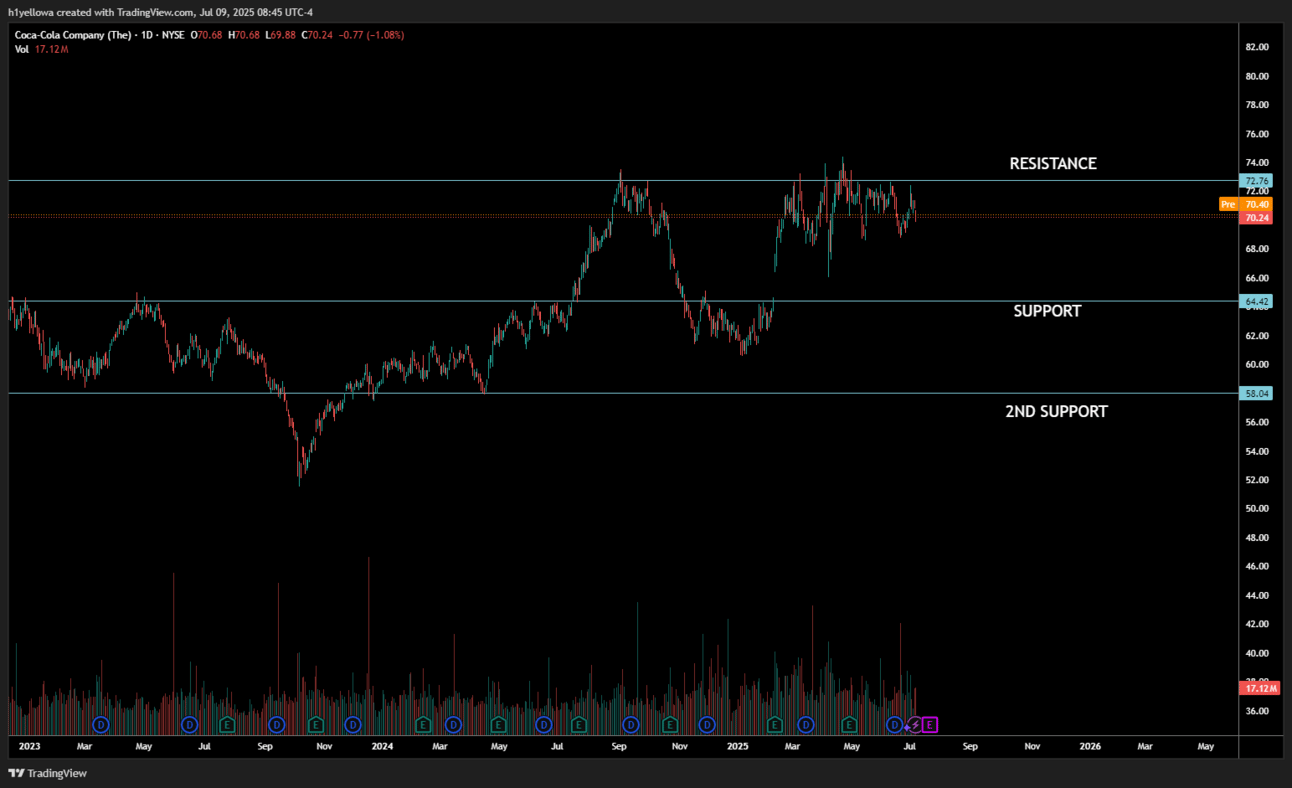Click the 50.00 price axis value
Image resolution: width=1292 pixels, height=788 pixels.
[1257, 508]
